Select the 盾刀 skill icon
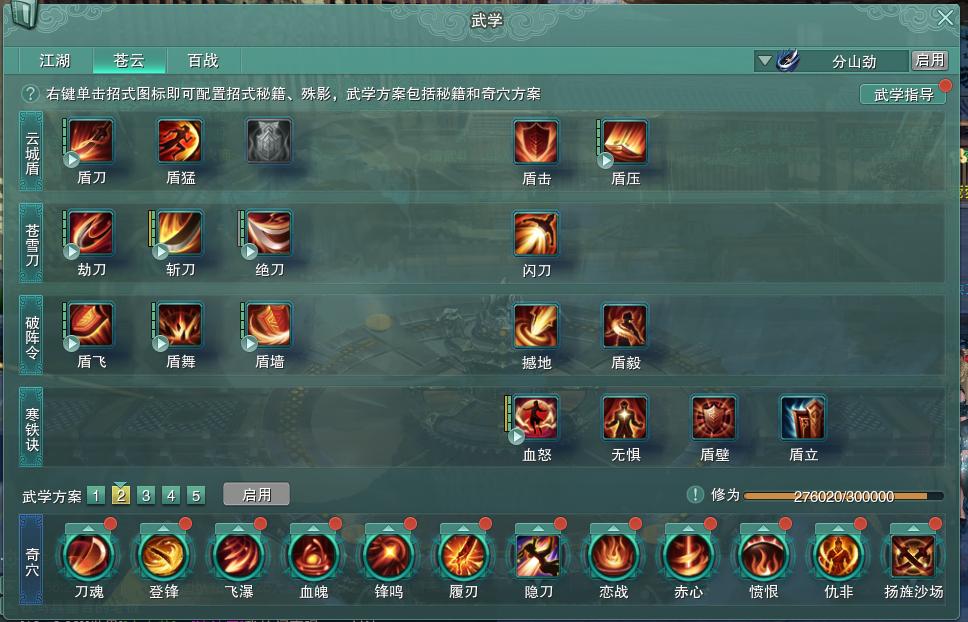Image resolution: width=968 pixels, height=622 pixels. (x=91, y=141)
